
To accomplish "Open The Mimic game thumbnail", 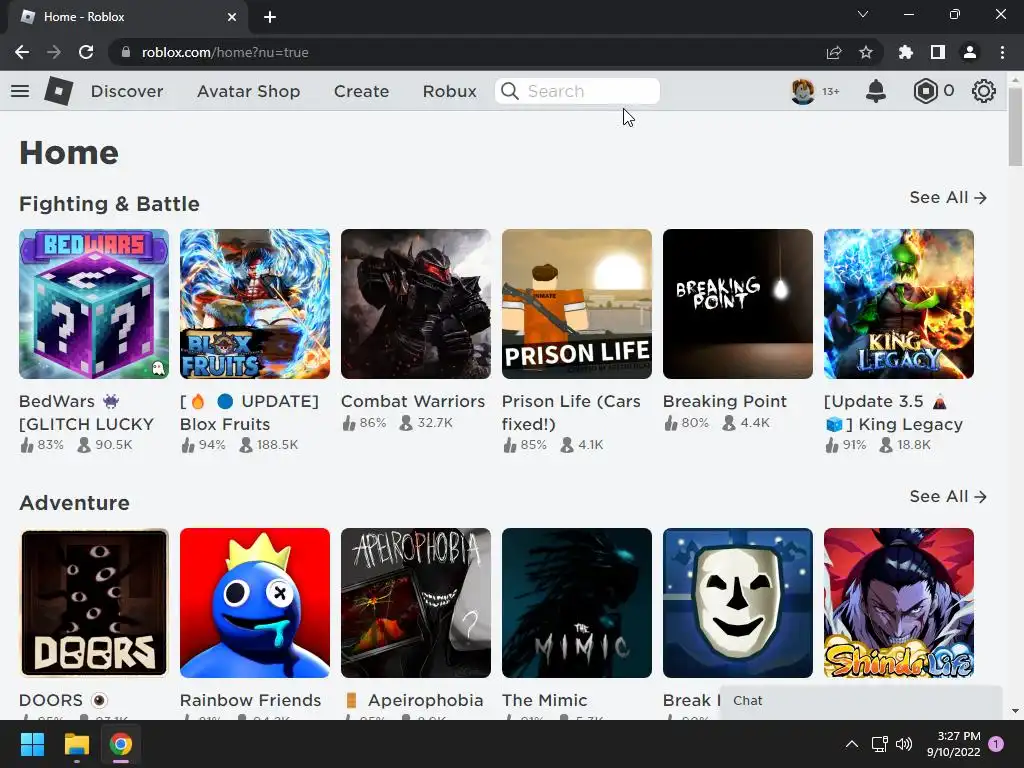I will pos(577,603).
